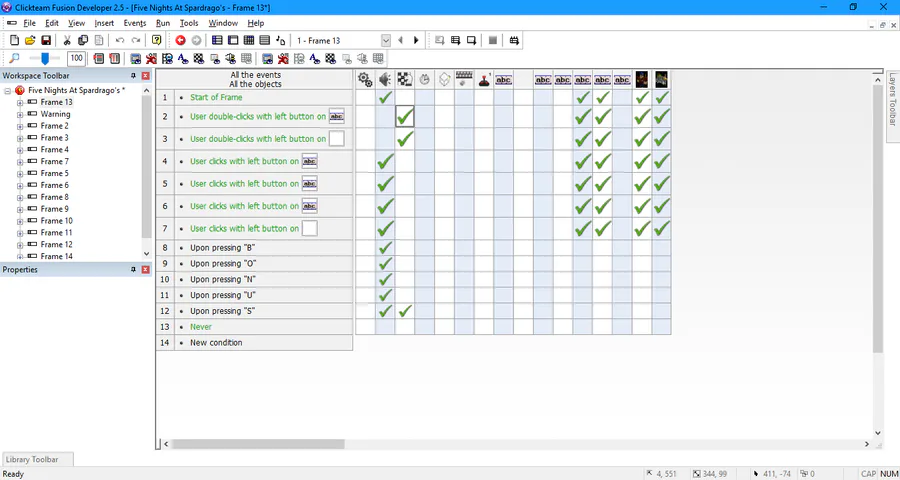Switch to the Event Editor grid icon
900x480 pixels.
click(249, 40)
